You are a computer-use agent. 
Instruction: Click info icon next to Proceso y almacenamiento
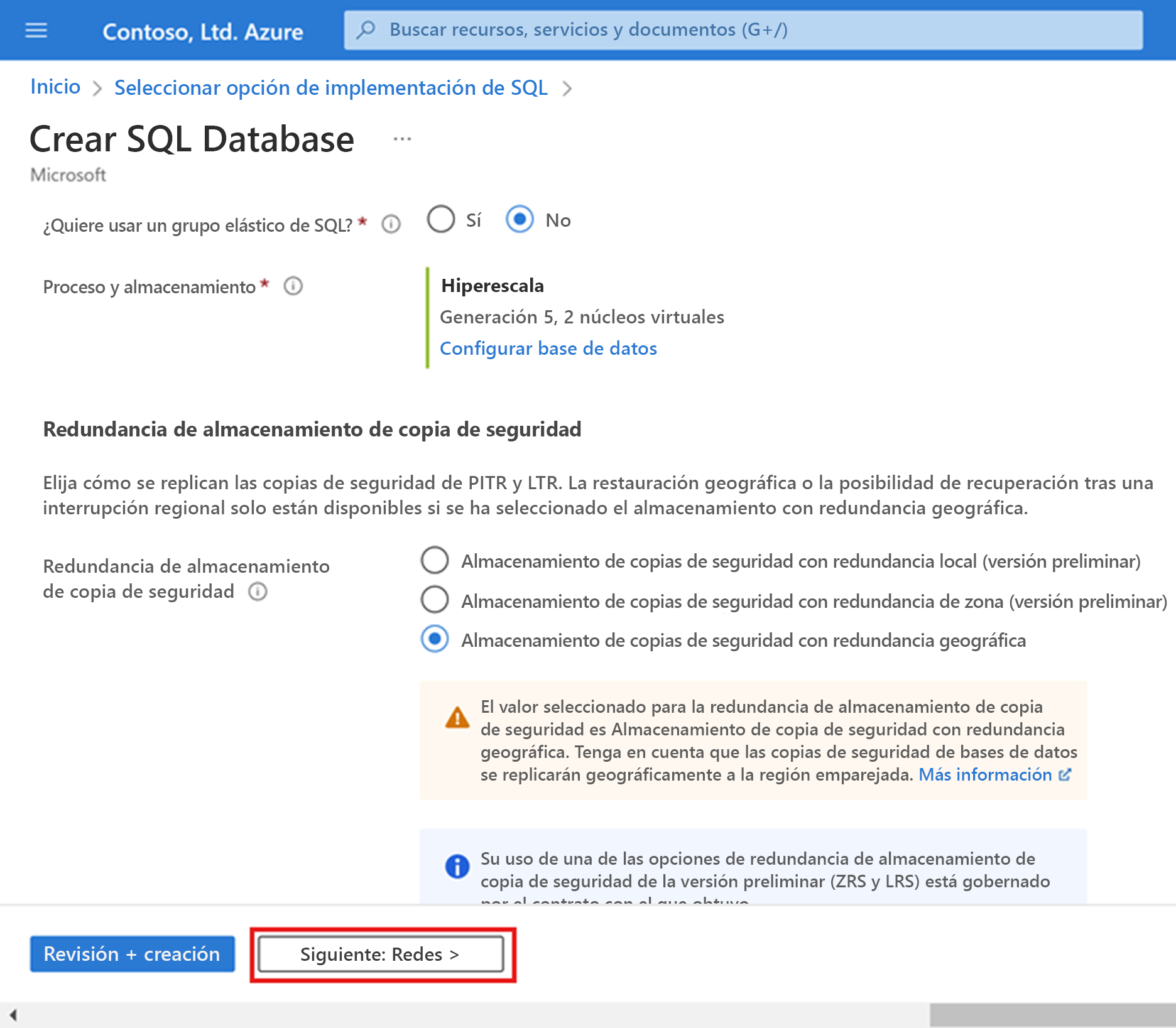pyautogui.click(x=293, y=286)
